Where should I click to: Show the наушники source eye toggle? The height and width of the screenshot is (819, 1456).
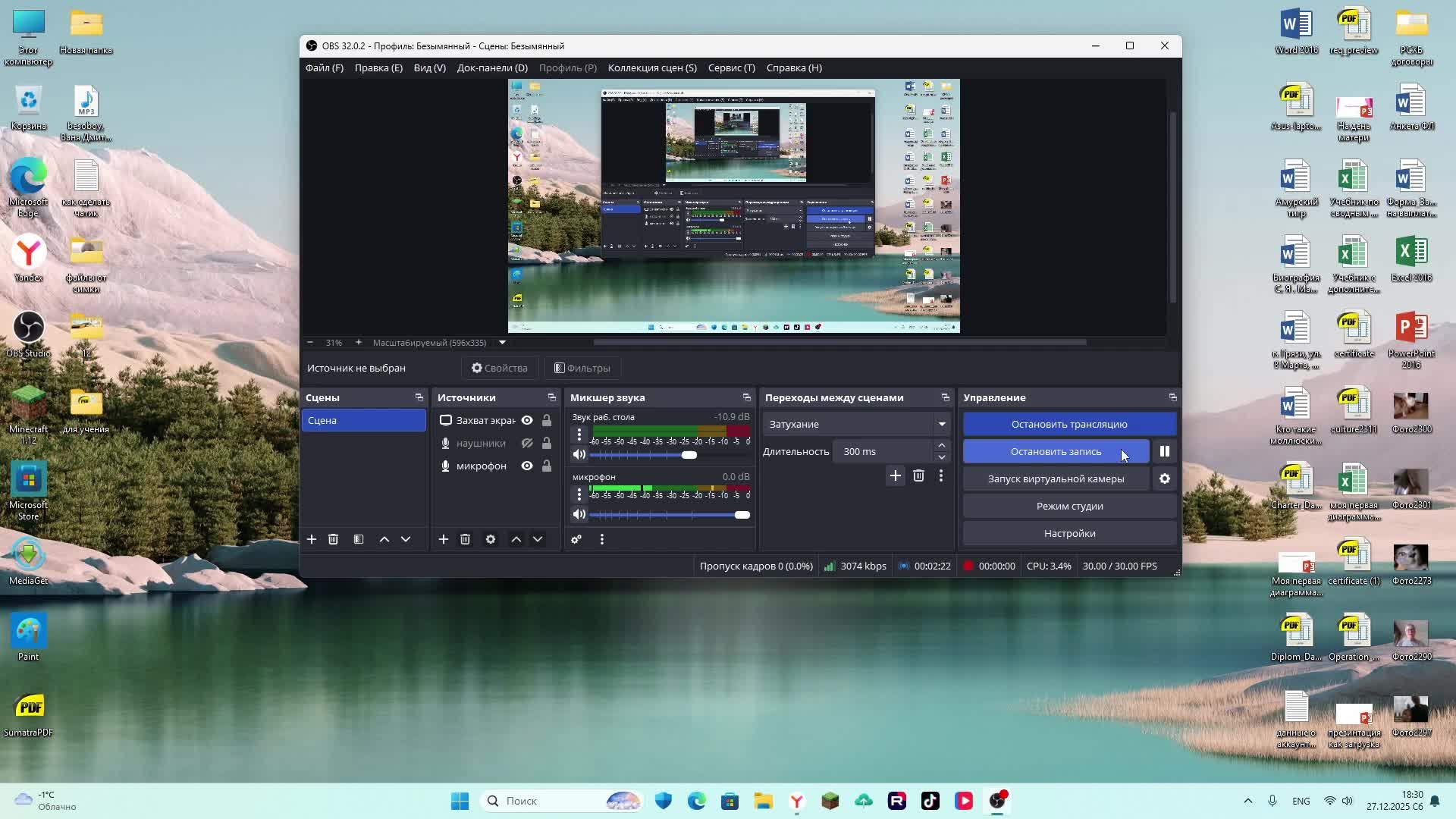527,443
